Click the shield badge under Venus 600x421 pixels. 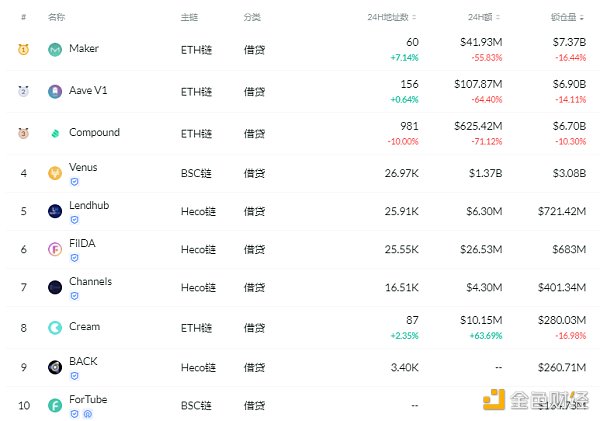pyautogui.click(x=74, y=182)
